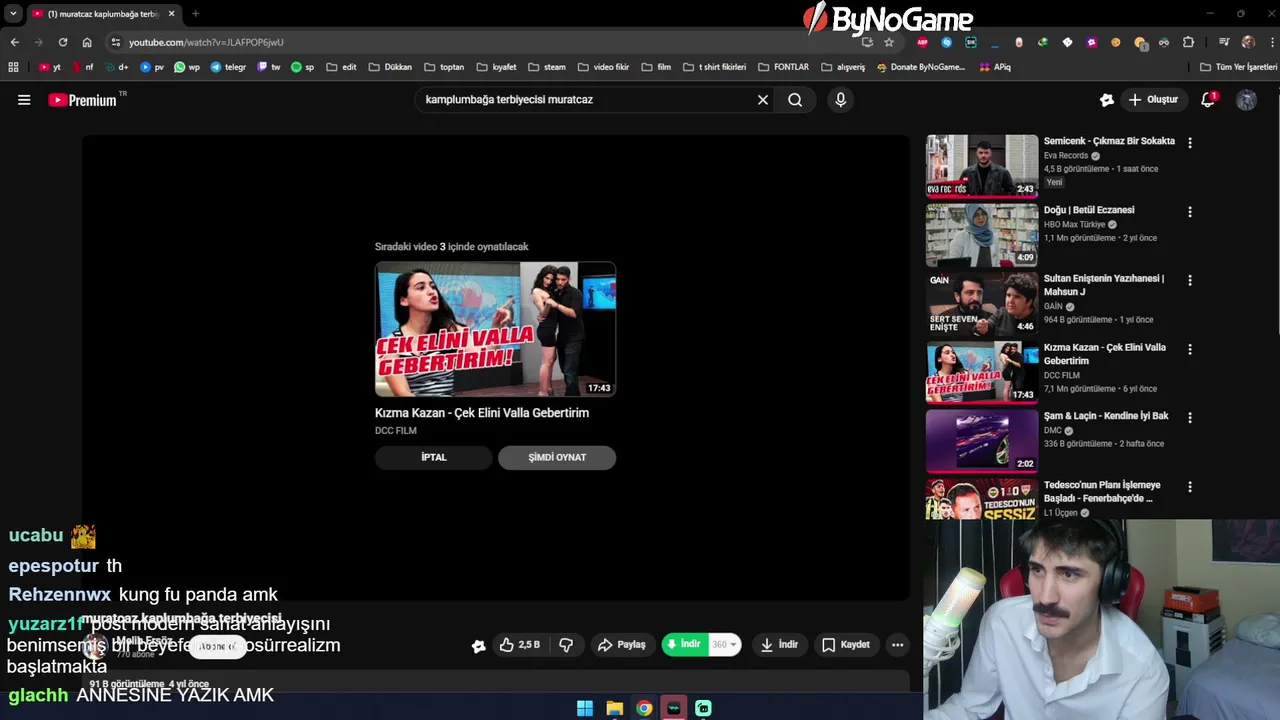Open Telegram bookmark telegr
This screenshot has height=720, width=1280.
228,67
